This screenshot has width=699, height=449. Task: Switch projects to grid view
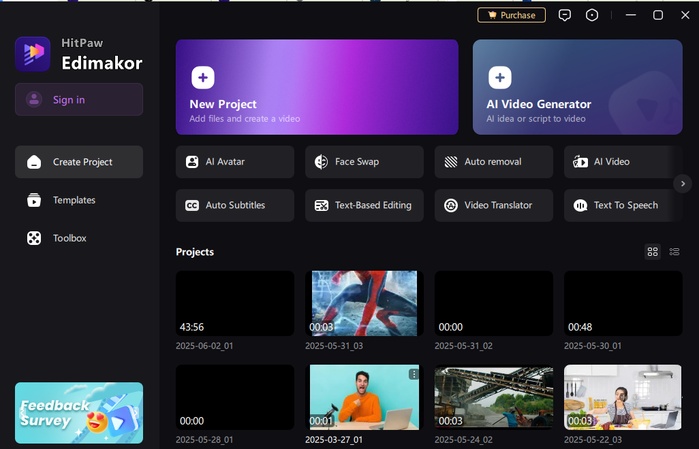point(653,252)
